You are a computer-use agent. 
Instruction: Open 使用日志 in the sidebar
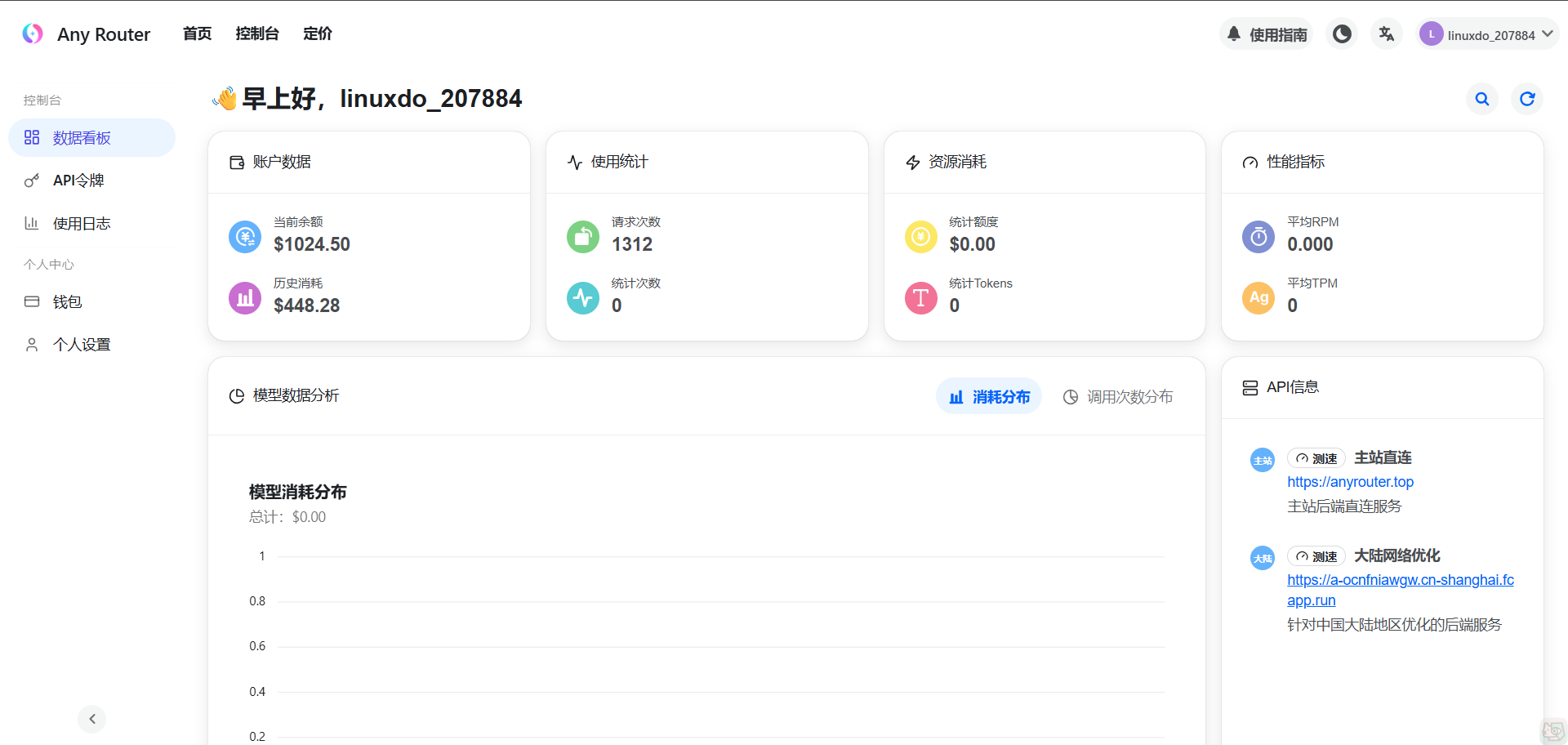[91, 223]
